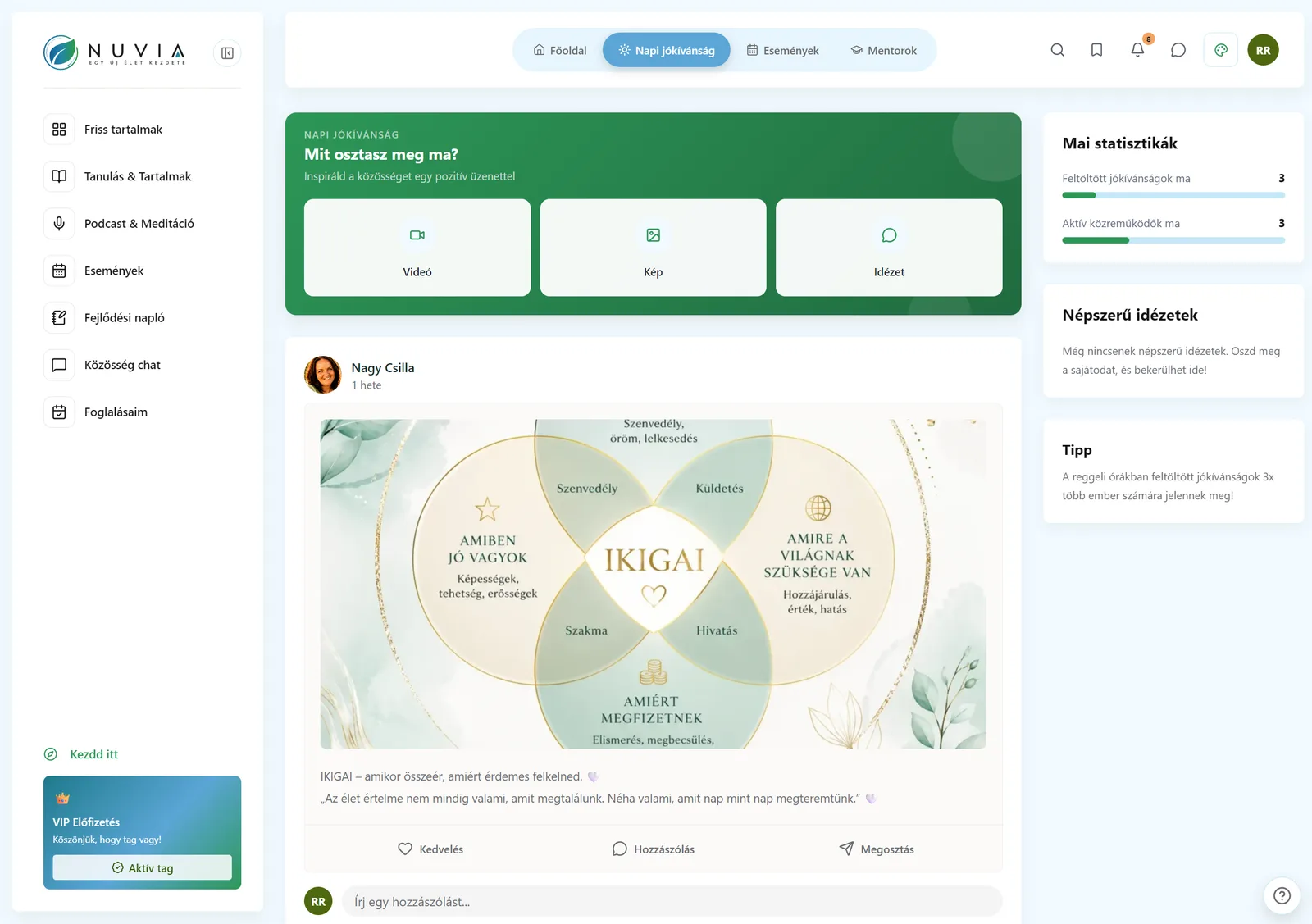
Task: Click the Foglalásaim calendar-check icon
Action: tap(59, 412)
